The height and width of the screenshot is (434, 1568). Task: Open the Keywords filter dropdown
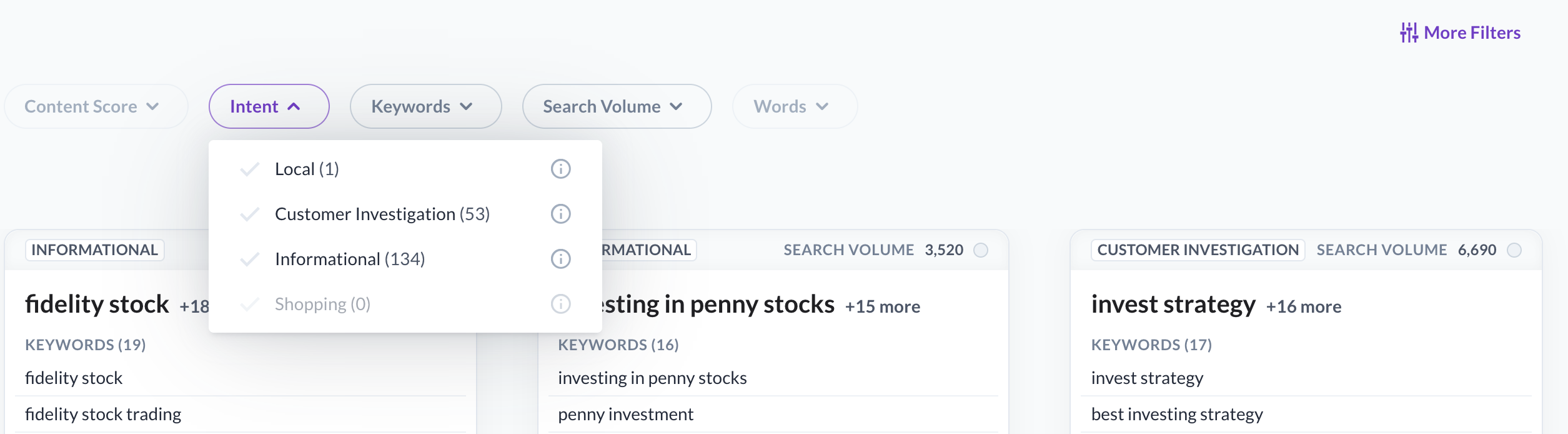(425, 106)
